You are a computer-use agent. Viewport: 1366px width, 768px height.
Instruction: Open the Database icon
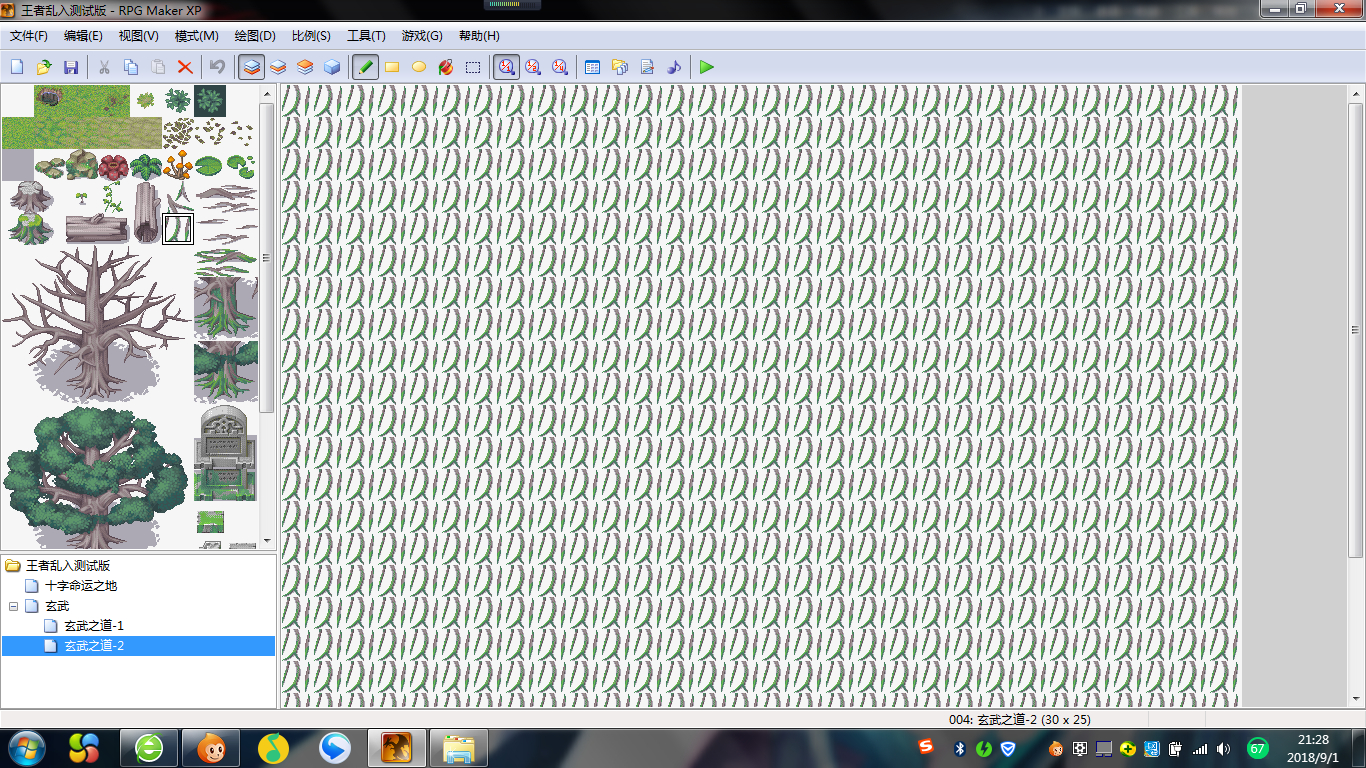[592, 67]
